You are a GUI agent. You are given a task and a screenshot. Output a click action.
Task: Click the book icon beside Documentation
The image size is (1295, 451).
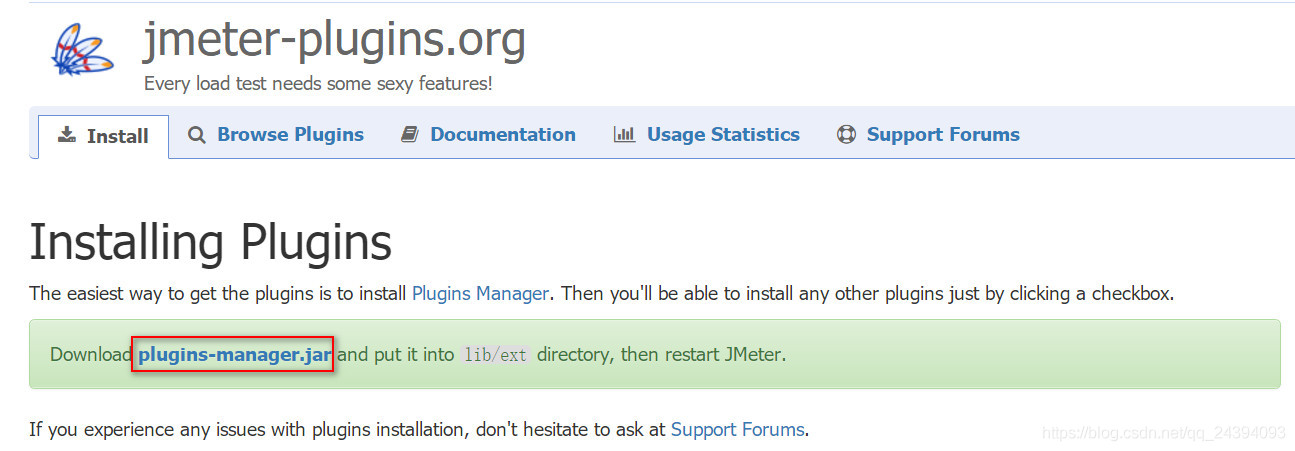click(409, 135)
